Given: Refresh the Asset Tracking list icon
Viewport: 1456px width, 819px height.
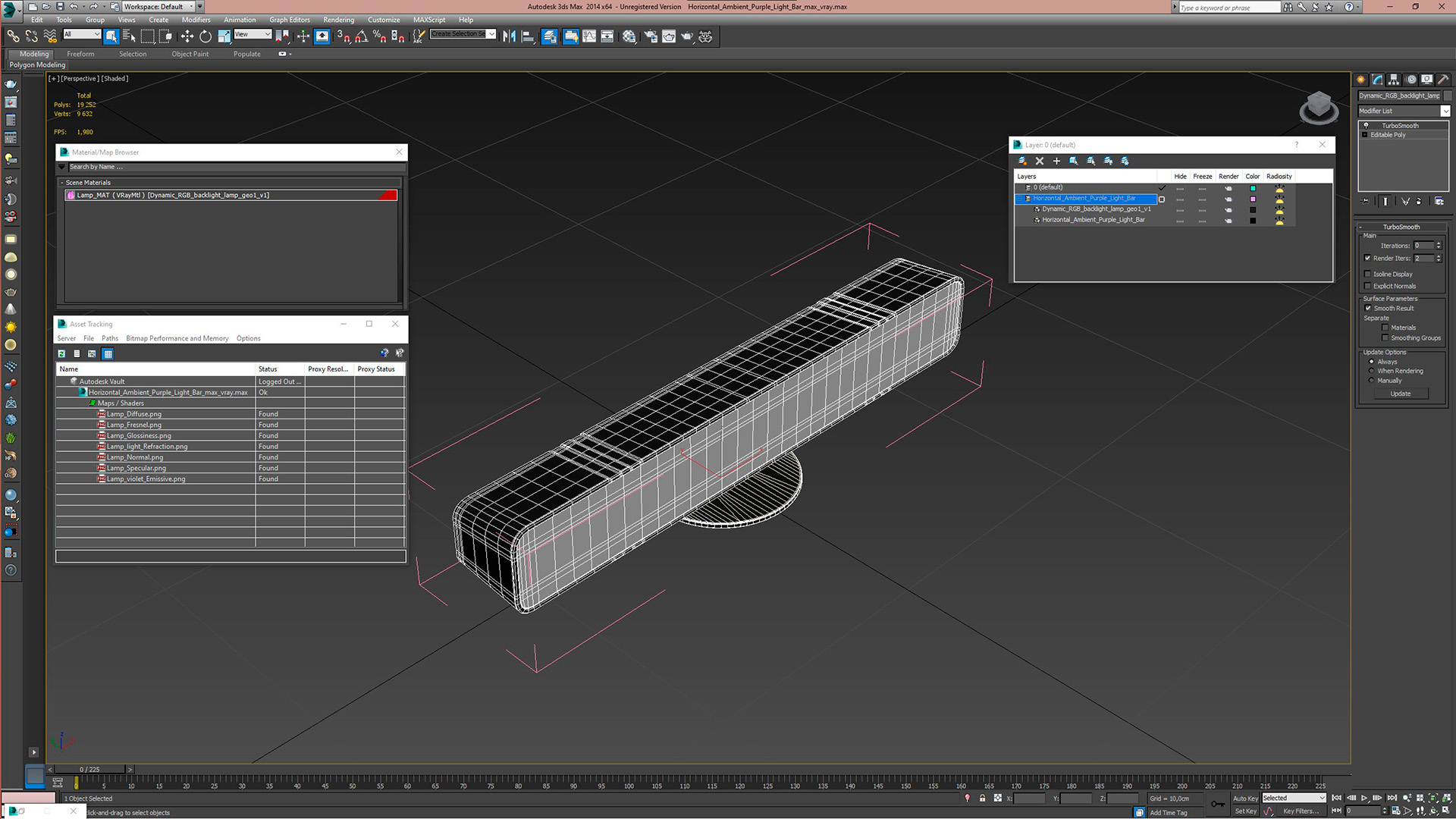Looking at the screenshot, I should tap(62, 353).
